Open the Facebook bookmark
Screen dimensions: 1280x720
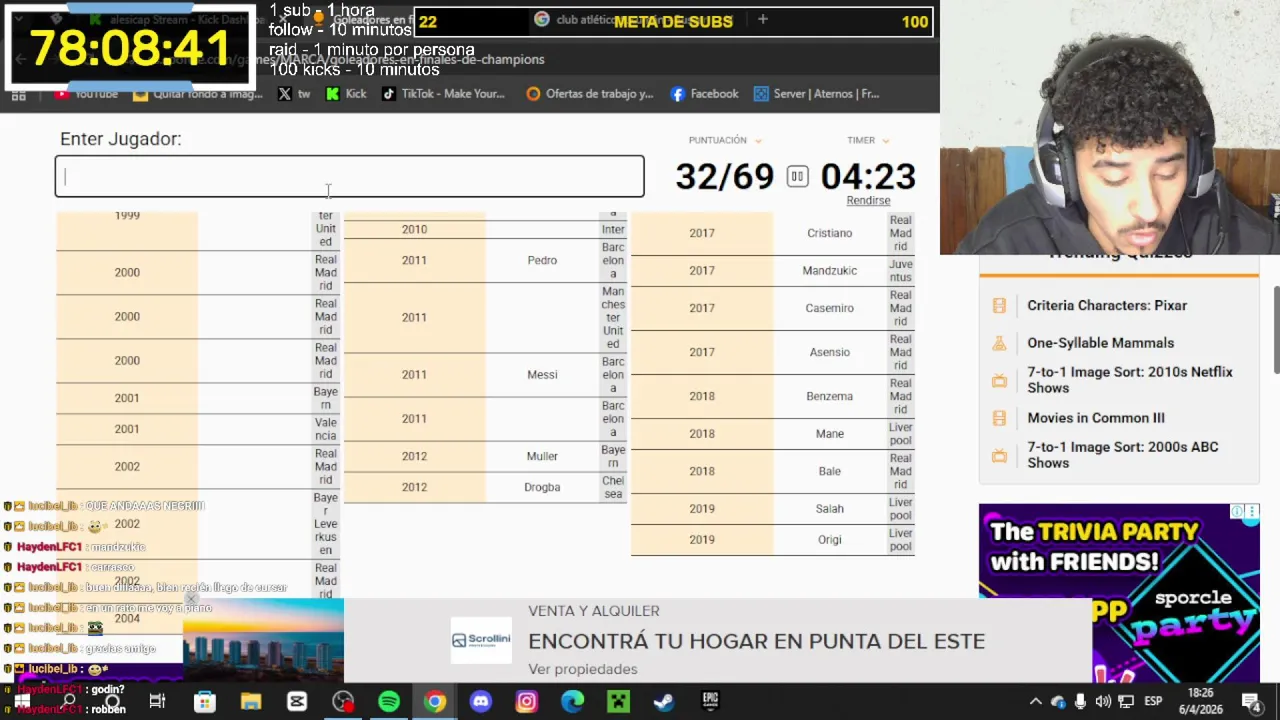pos(705,94)
